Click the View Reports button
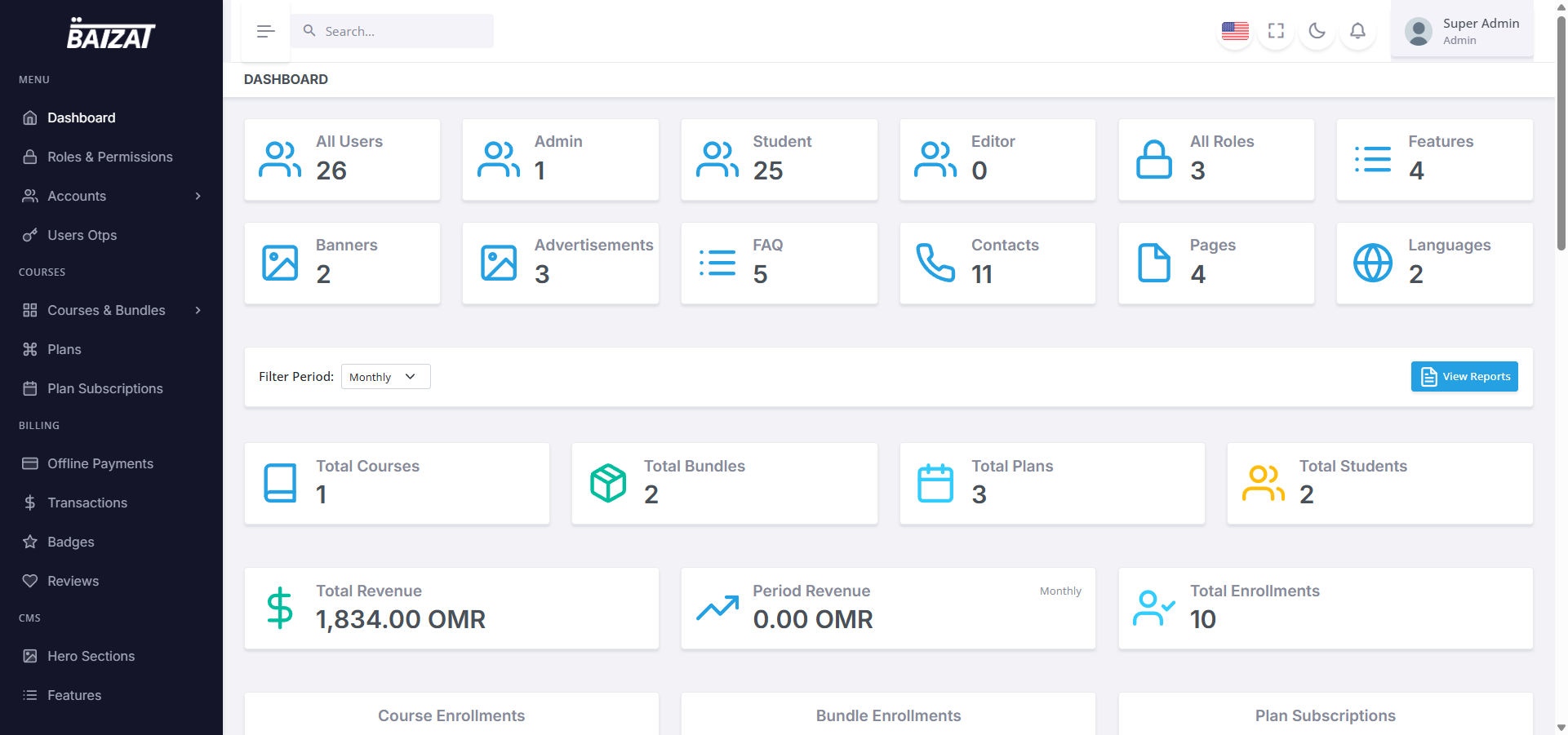This screenshot has width=1568, height=735. tap(1464, 377)
